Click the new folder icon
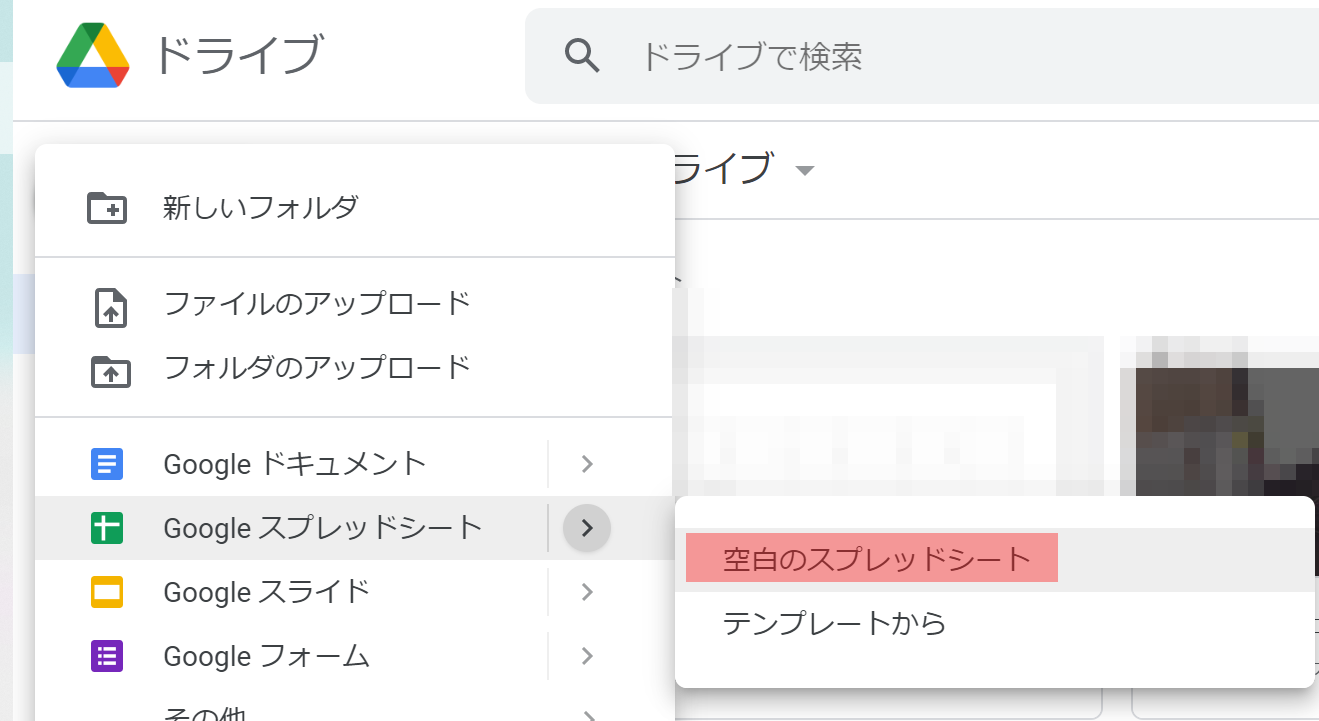Screen dimensions: 1319x721 coord(107,208)
